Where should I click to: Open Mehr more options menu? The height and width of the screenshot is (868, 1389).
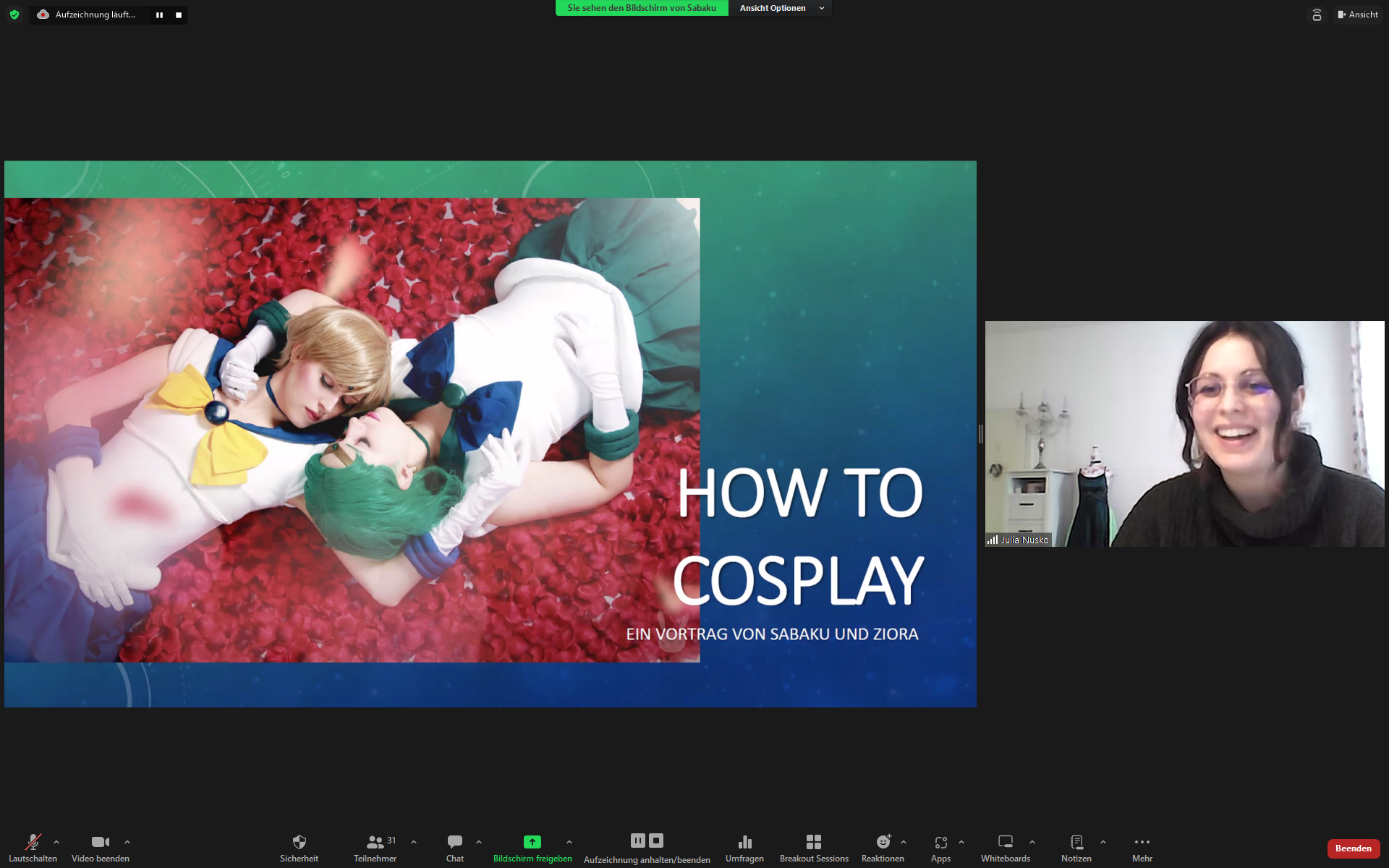(x=1142, y=848)
